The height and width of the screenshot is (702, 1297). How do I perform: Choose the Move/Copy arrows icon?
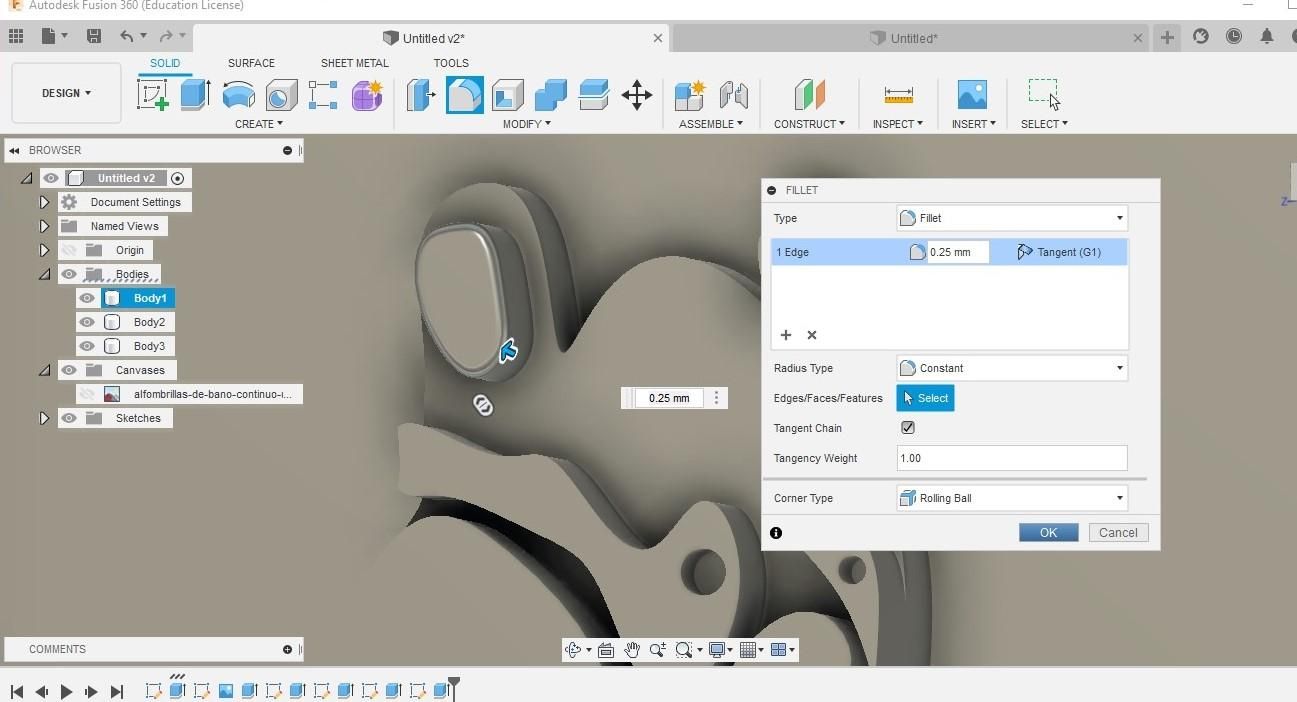637,95
